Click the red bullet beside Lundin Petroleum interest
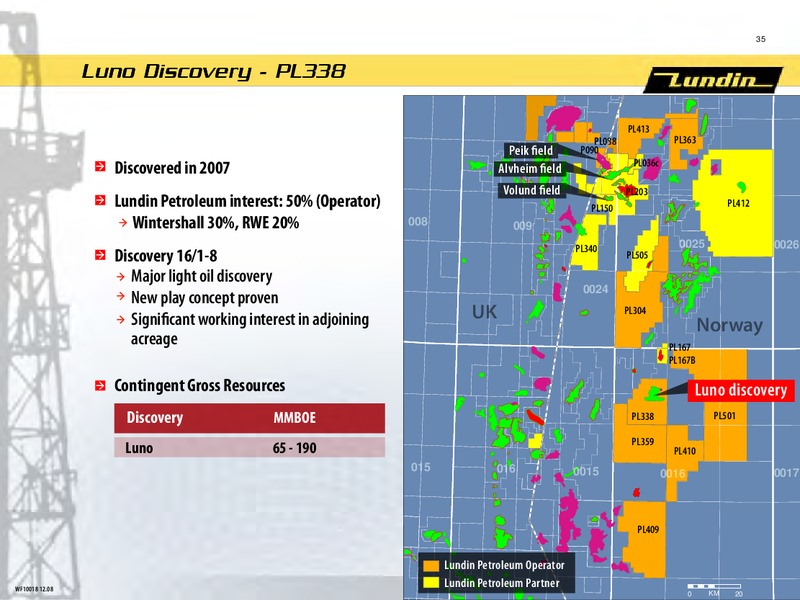Viewport: 800px width, 600px height. point(101,200)
